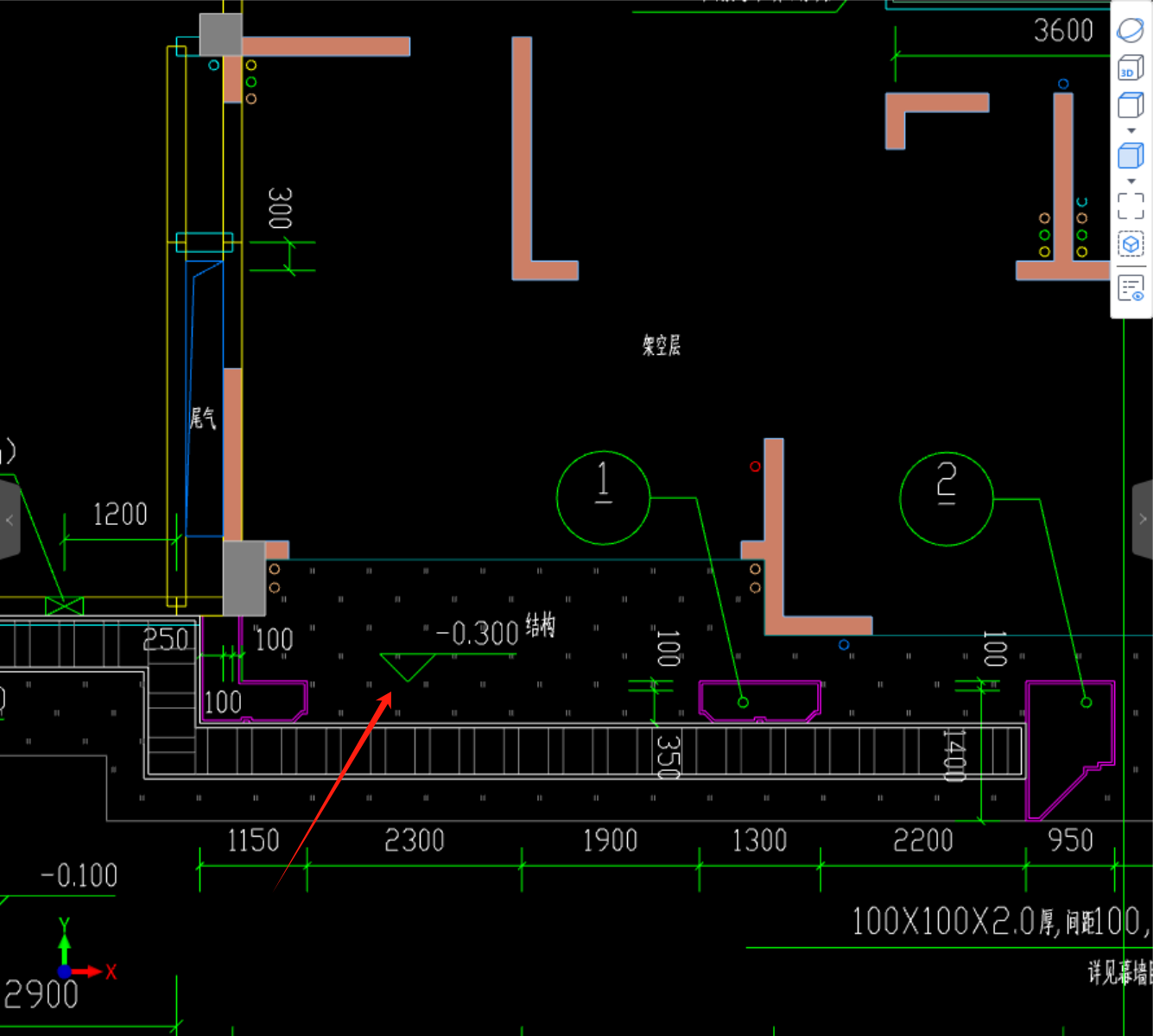Switch to 3D view mode
The width and height of the screenshot is (1153, 1036).
pos(1131,67)
